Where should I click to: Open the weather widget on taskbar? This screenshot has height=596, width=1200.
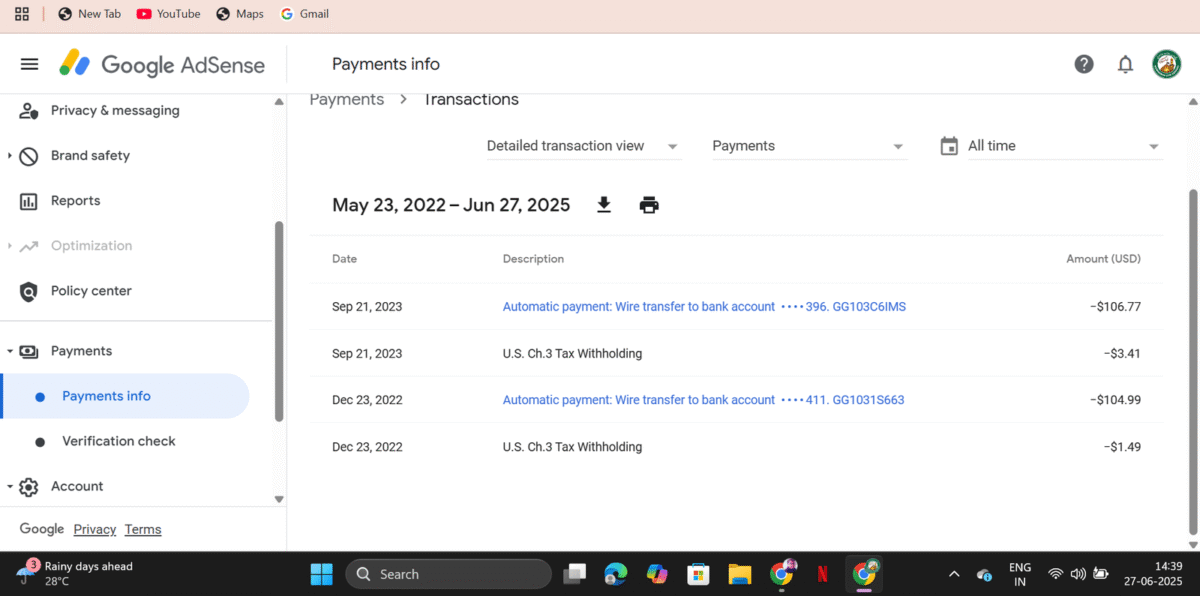tap(74, 573)
